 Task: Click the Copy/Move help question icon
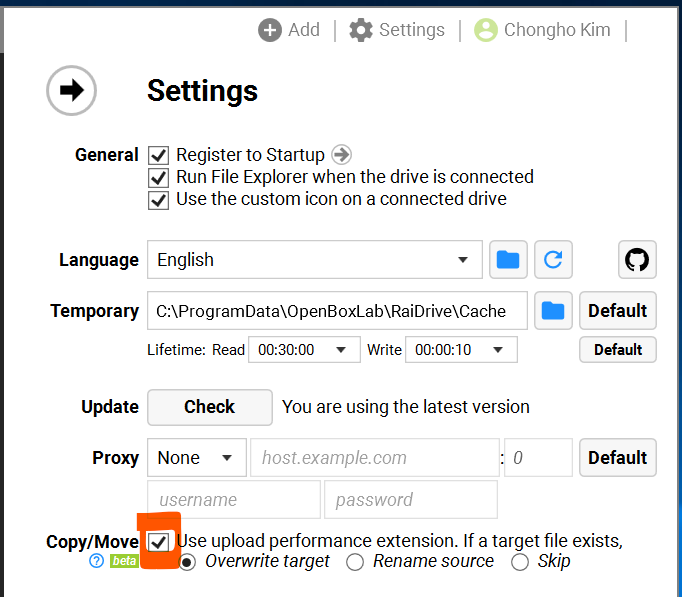click(x=96, y=561)
